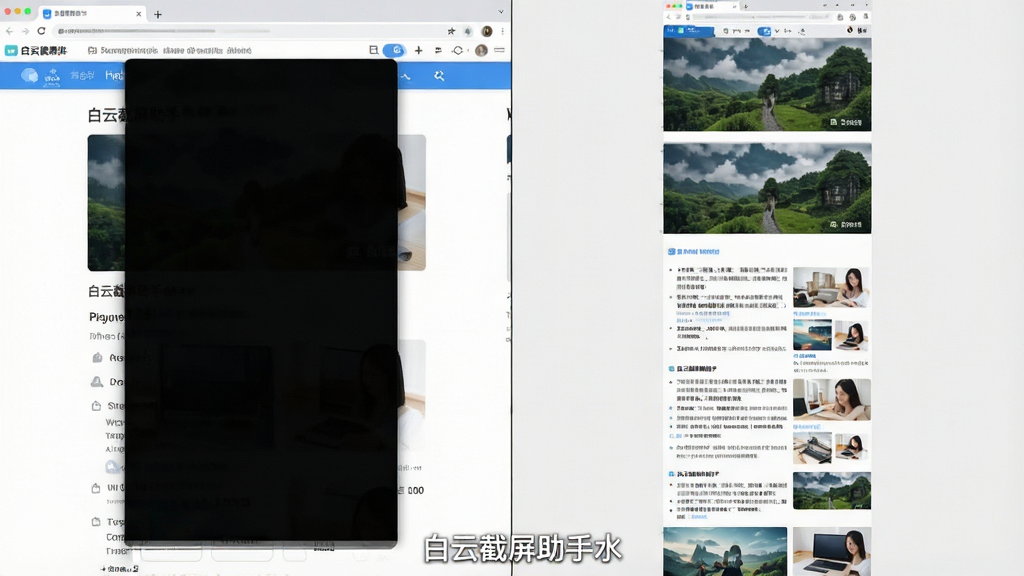Click the flame icon in the right window toolbar
Image resolution: width=1024 pixels, height=576 pixels.
(x=850, y=30)
